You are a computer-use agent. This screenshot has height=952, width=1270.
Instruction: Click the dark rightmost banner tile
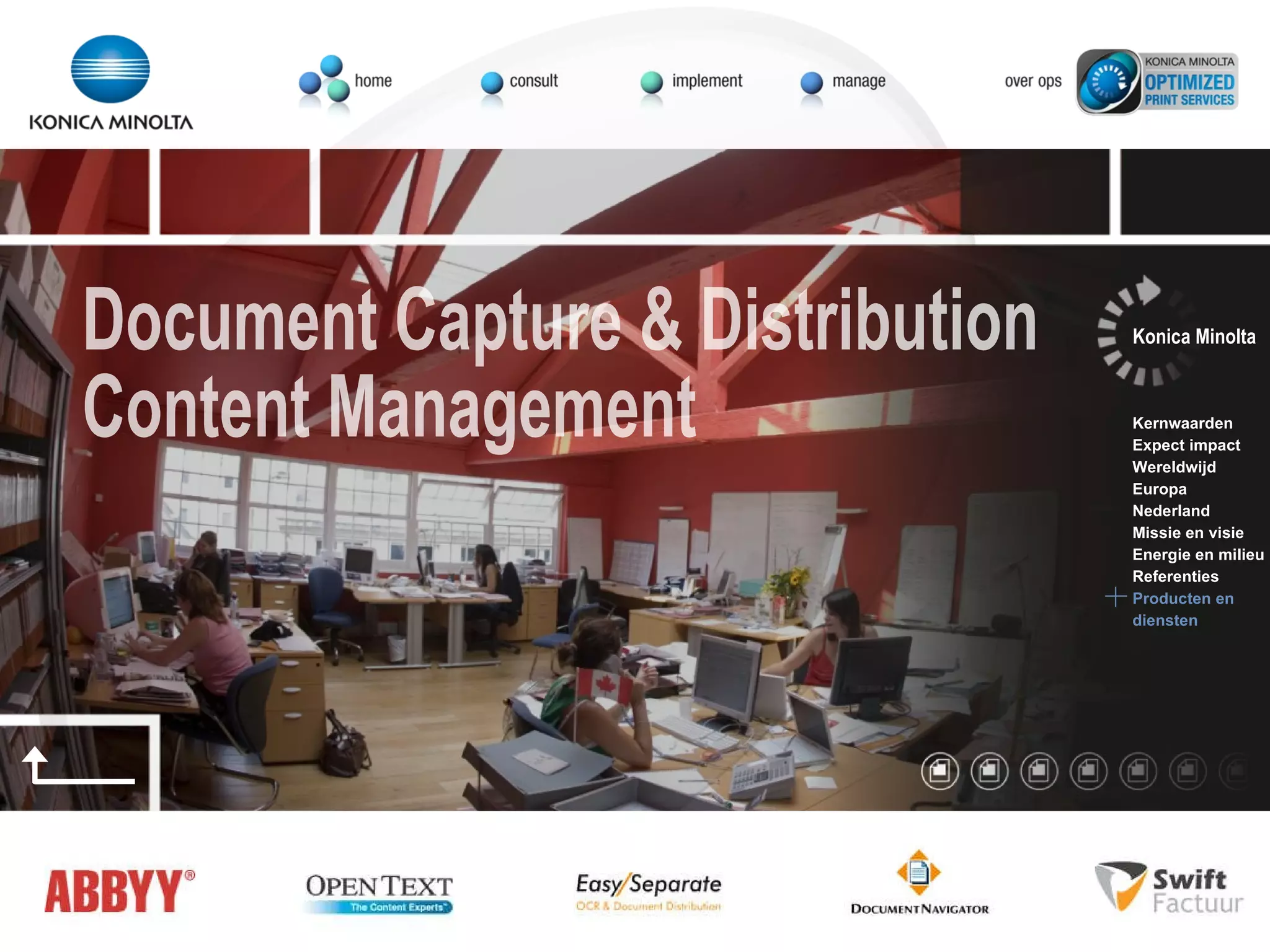point(1195,192)
